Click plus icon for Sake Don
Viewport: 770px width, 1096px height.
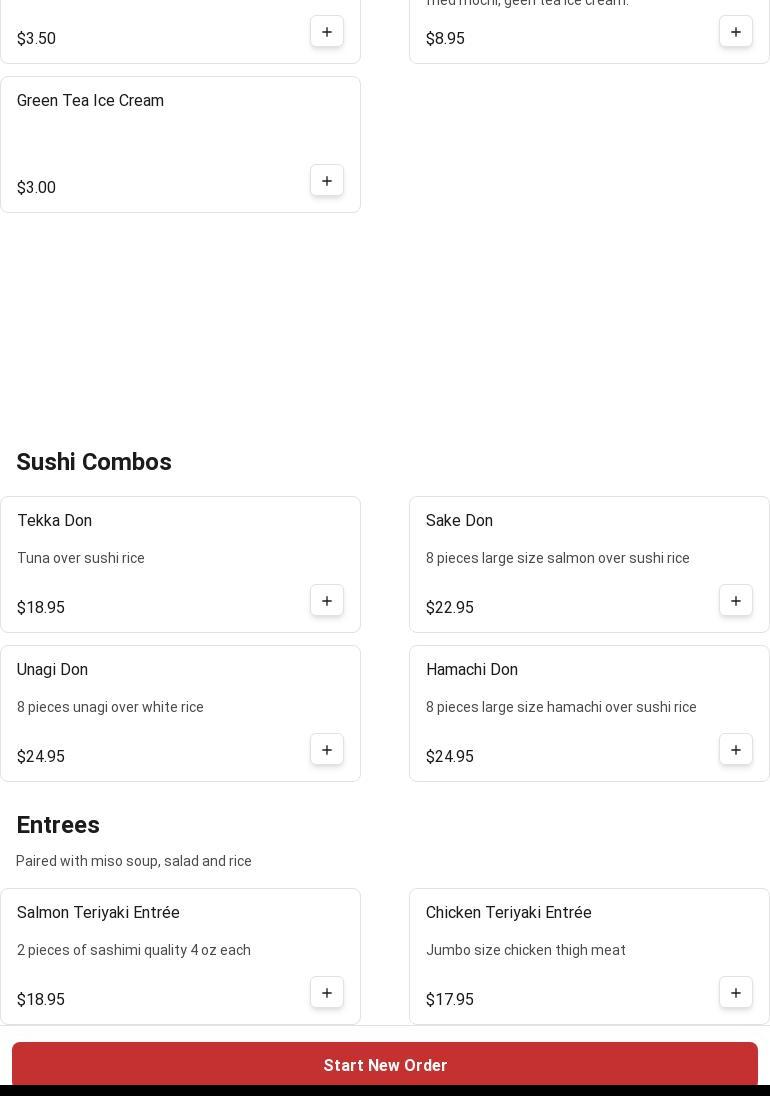click(736, 601)
